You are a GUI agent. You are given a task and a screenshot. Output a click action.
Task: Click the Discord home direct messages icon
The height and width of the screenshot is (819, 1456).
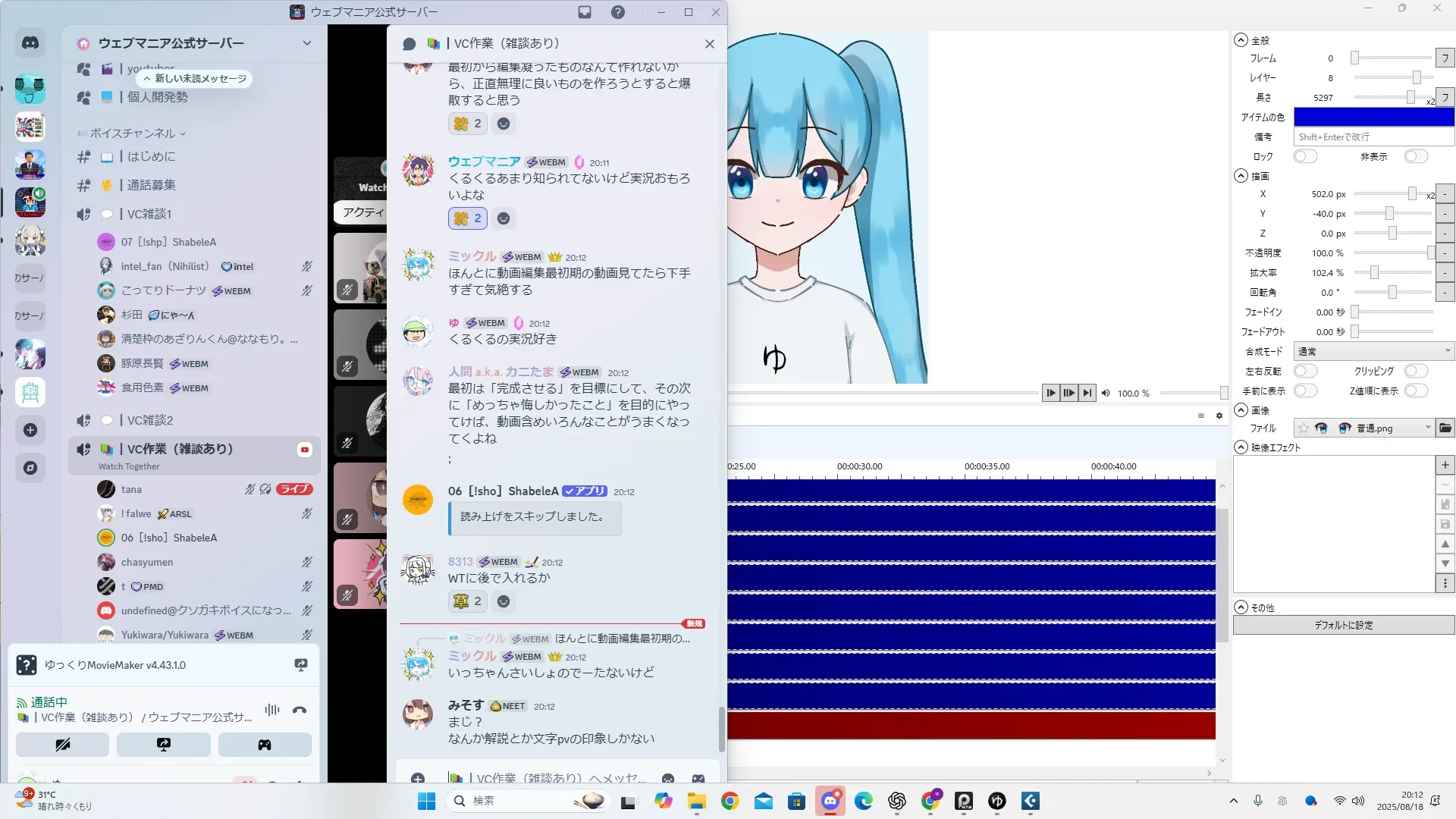click(30, 43)
